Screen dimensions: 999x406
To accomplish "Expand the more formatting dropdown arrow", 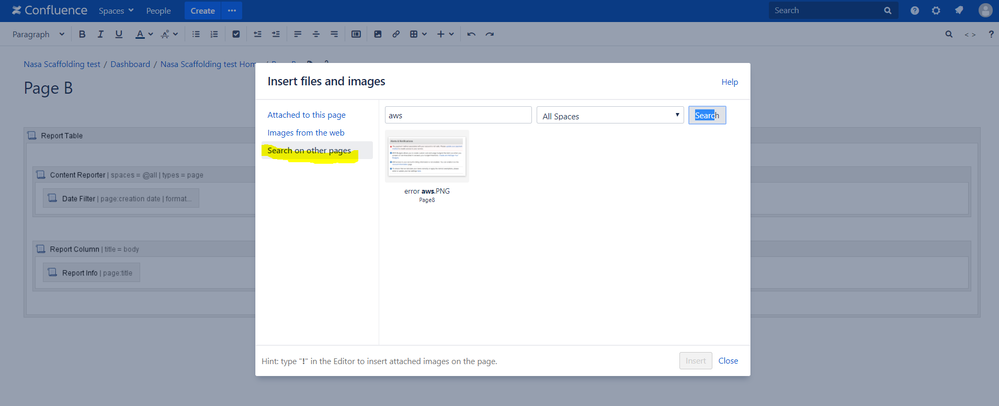I will click(x=175, y=34).
